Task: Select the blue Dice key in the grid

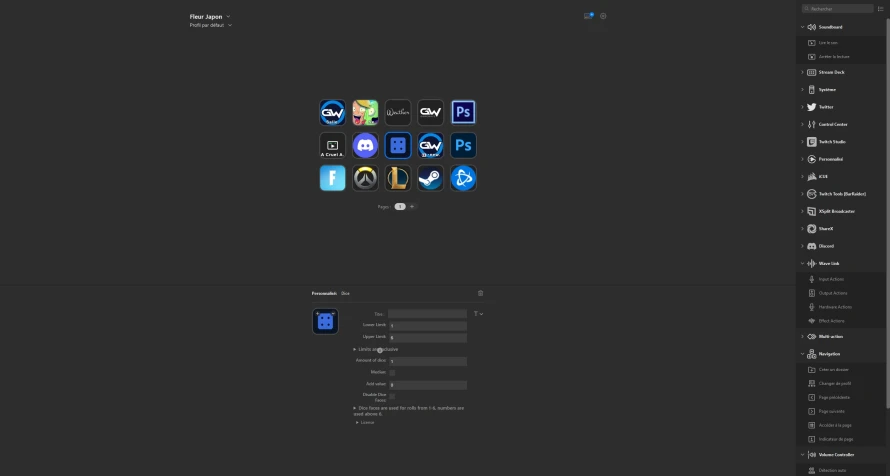Action: pyautogui.click(x=398, y=146)
